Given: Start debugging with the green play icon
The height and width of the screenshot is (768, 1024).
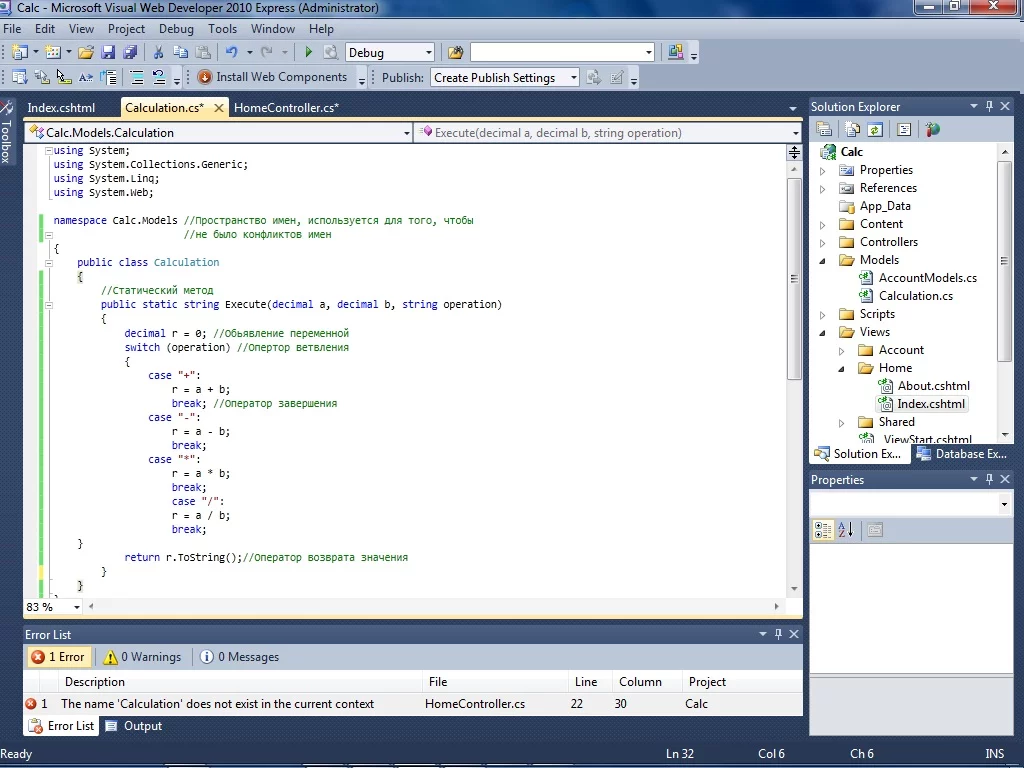Looking at the screenshot, I should pyautogui.click(x=309, y=52).
